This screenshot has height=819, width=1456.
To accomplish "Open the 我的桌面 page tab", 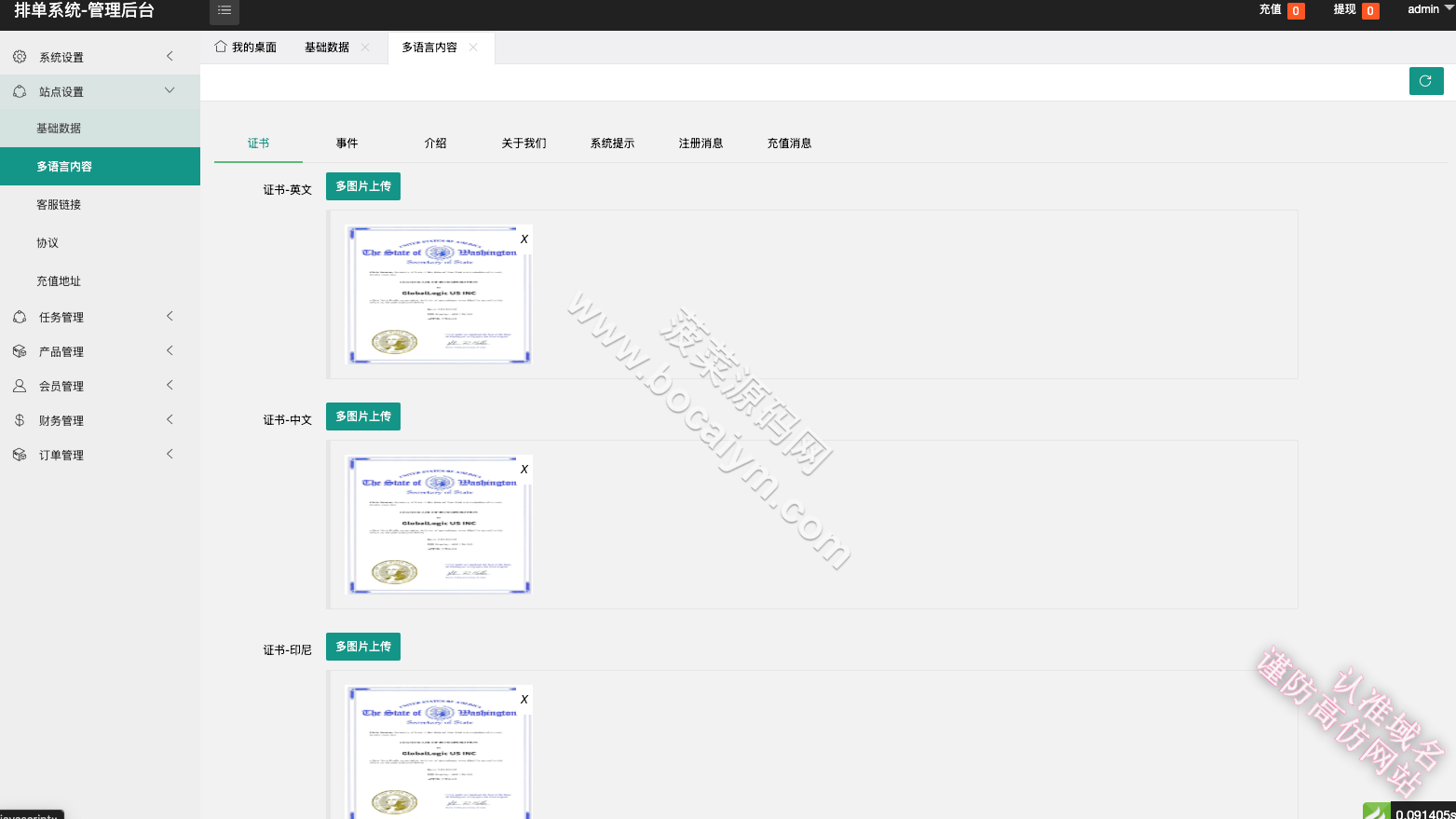I will coord(246,48).
